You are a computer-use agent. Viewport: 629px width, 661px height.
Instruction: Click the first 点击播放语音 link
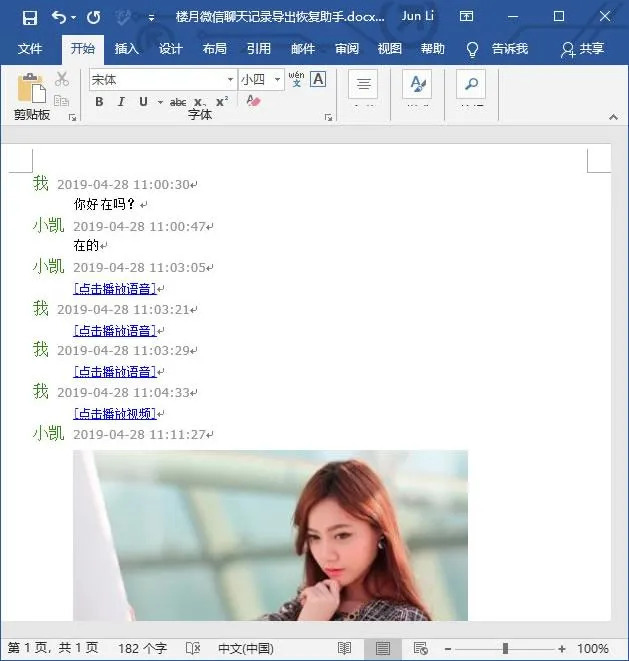tap(114, 289)
